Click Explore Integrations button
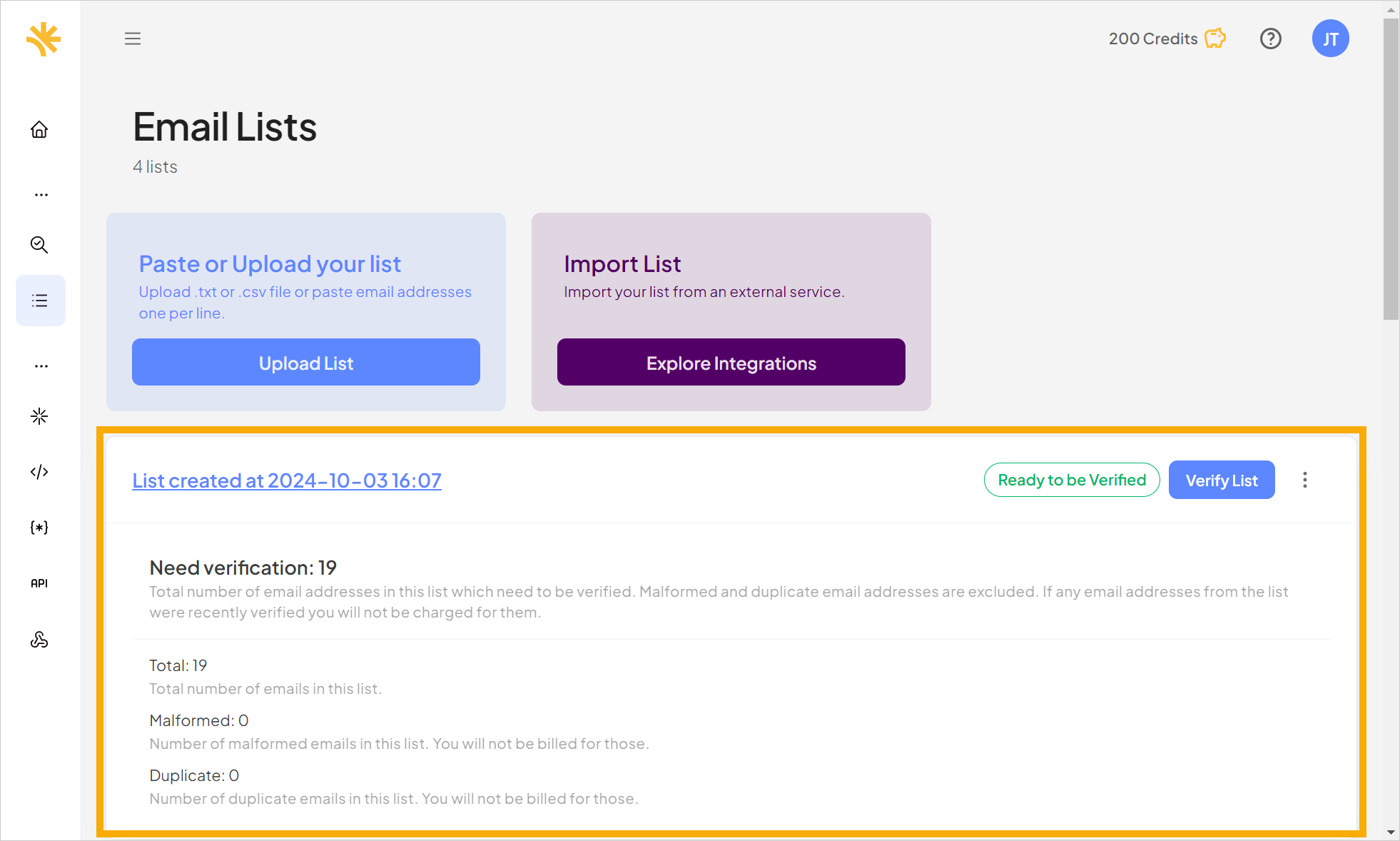Screen dimensions: 1400x841 point(731,362)
